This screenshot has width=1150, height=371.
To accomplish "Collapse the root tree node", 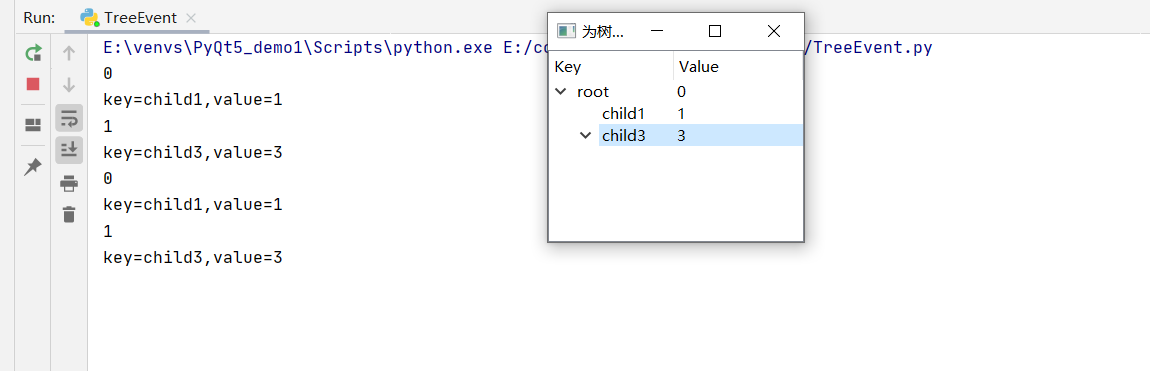I will pos(561,92).
